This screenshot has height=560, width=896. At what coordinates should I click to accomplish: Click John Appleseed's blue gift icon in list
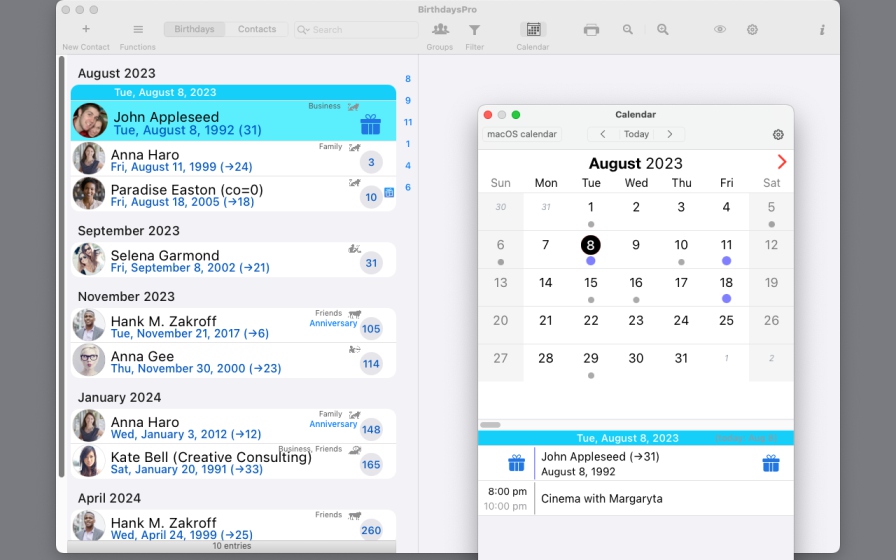370,125
